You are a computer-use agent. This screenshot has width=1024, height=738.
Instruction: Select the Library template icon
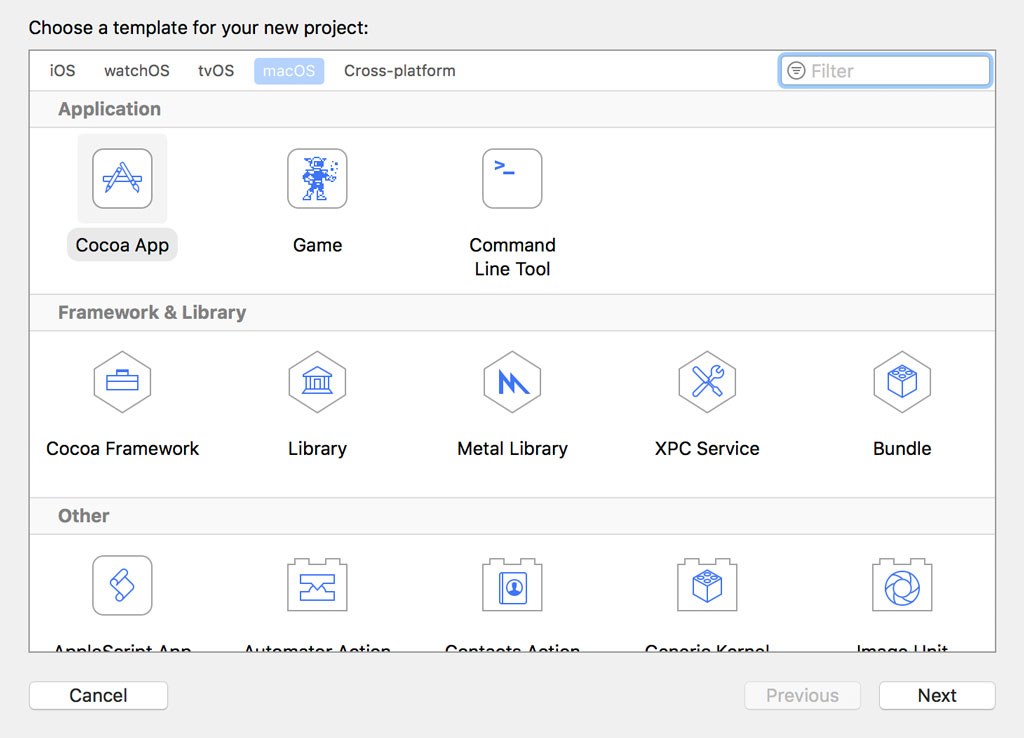pos(317,382)
